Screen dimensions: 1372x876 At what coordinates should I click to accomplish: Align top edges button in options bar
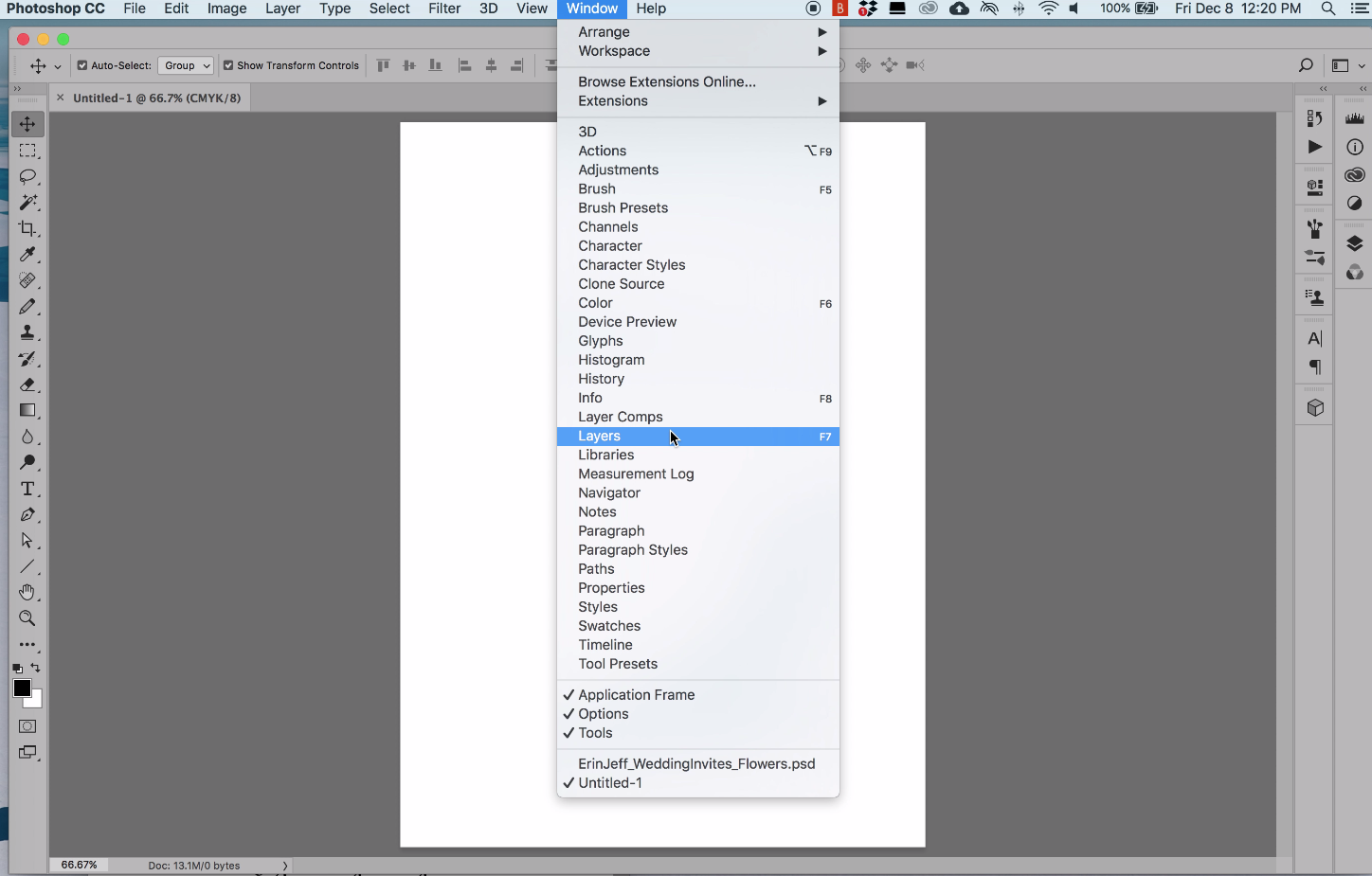coord(383,65)
